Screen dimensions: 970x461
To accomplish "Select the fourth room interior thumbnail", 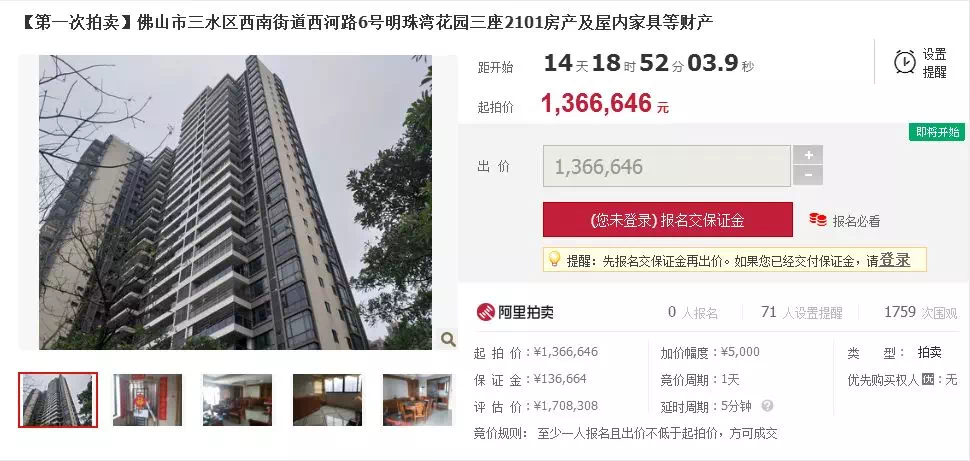I will (x=327, y=400).
